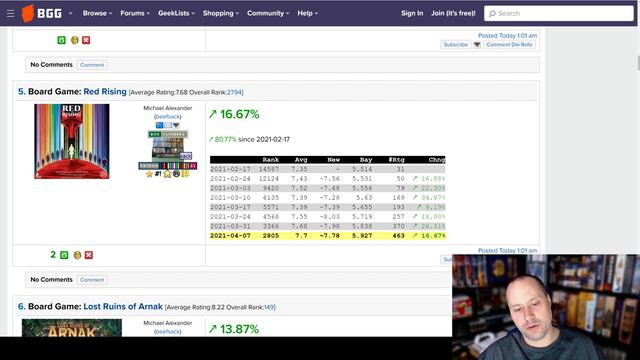Open the Red Rising box cover thumbnail
The height and width of the screenshot is (360, 640).
pos(72,141)
